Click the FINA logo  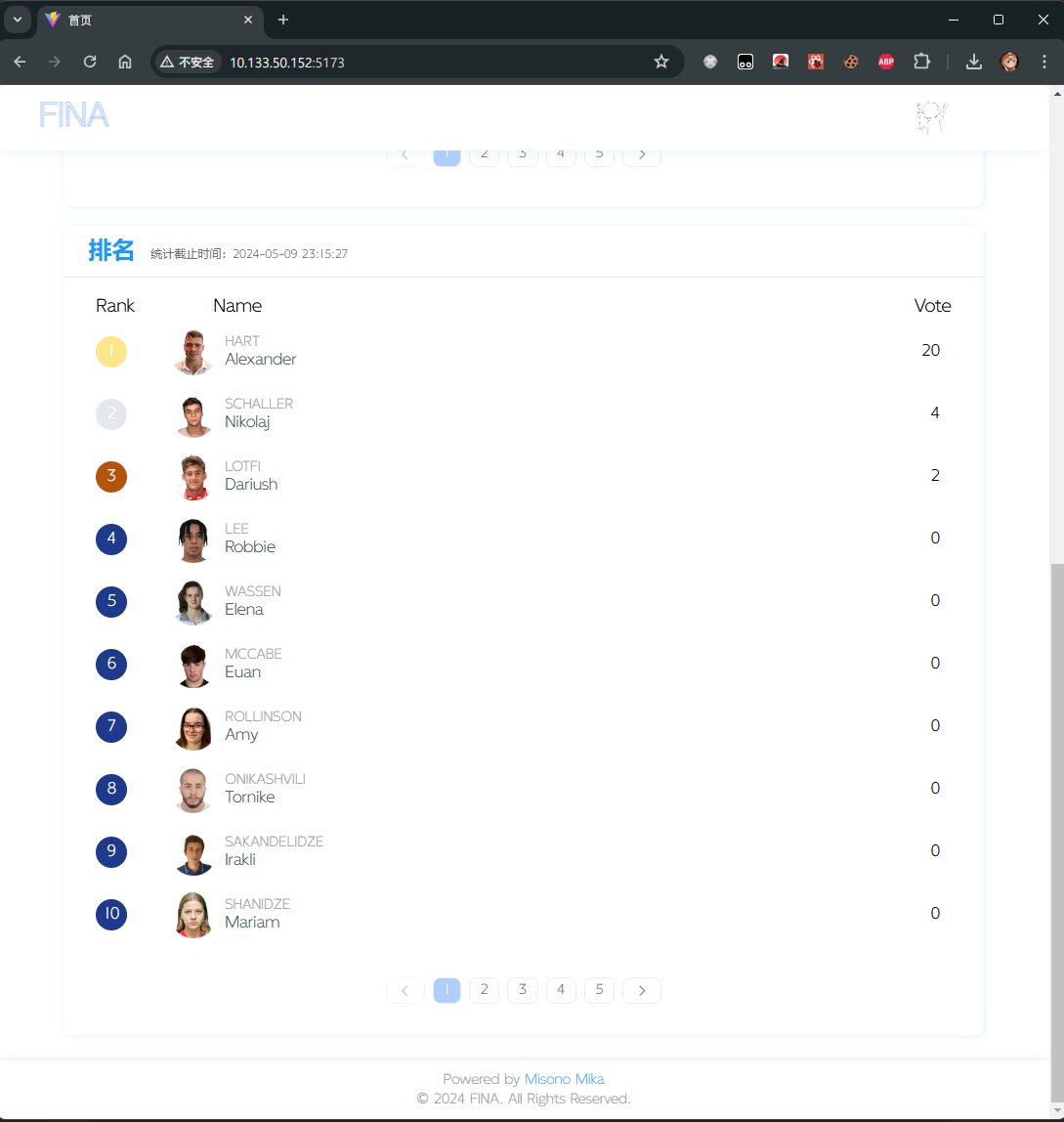point(73,115)
